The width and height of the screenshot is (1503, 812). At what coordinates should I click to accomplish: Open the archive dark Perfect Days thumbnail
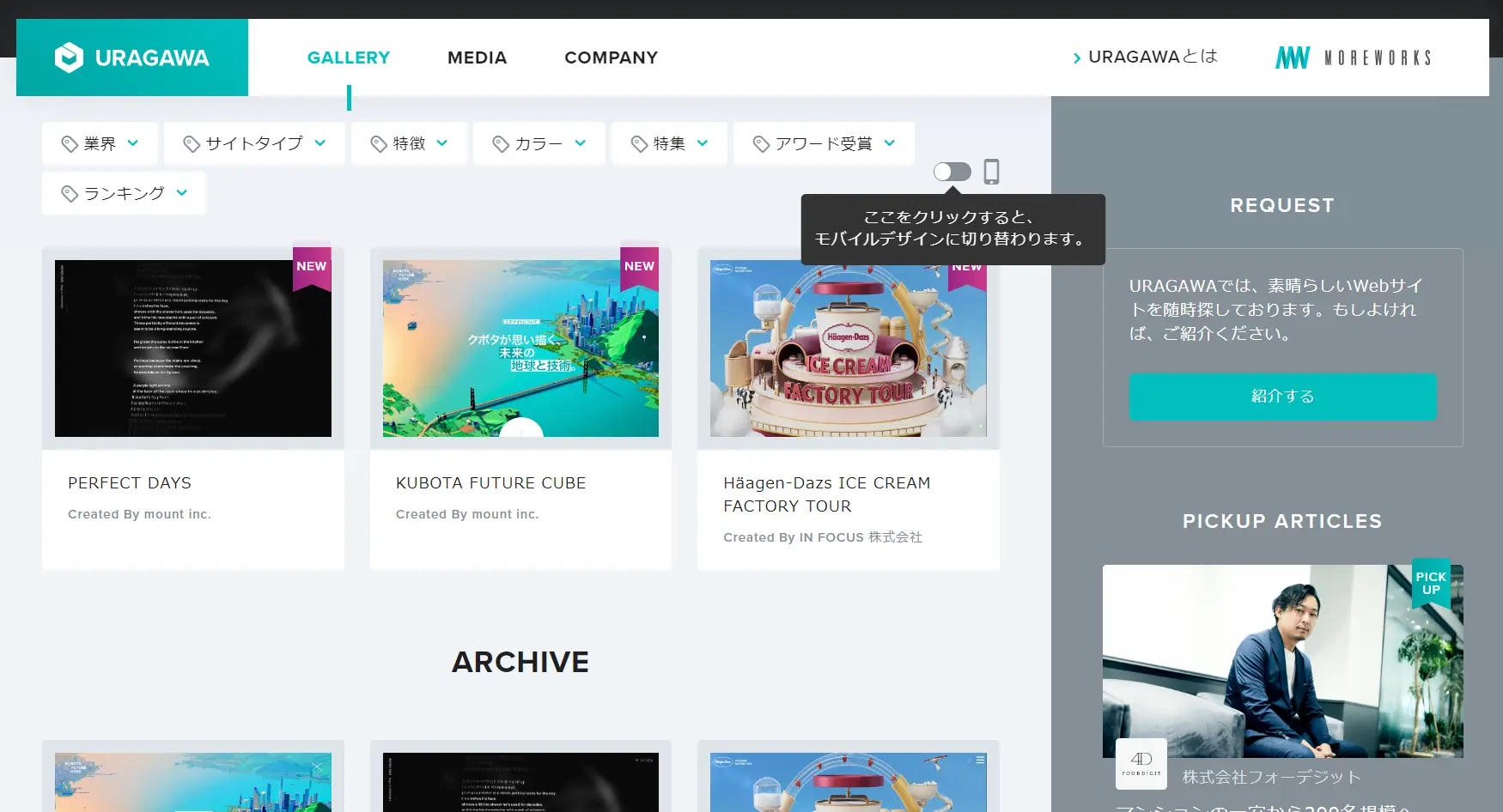[x=520, y=782]
